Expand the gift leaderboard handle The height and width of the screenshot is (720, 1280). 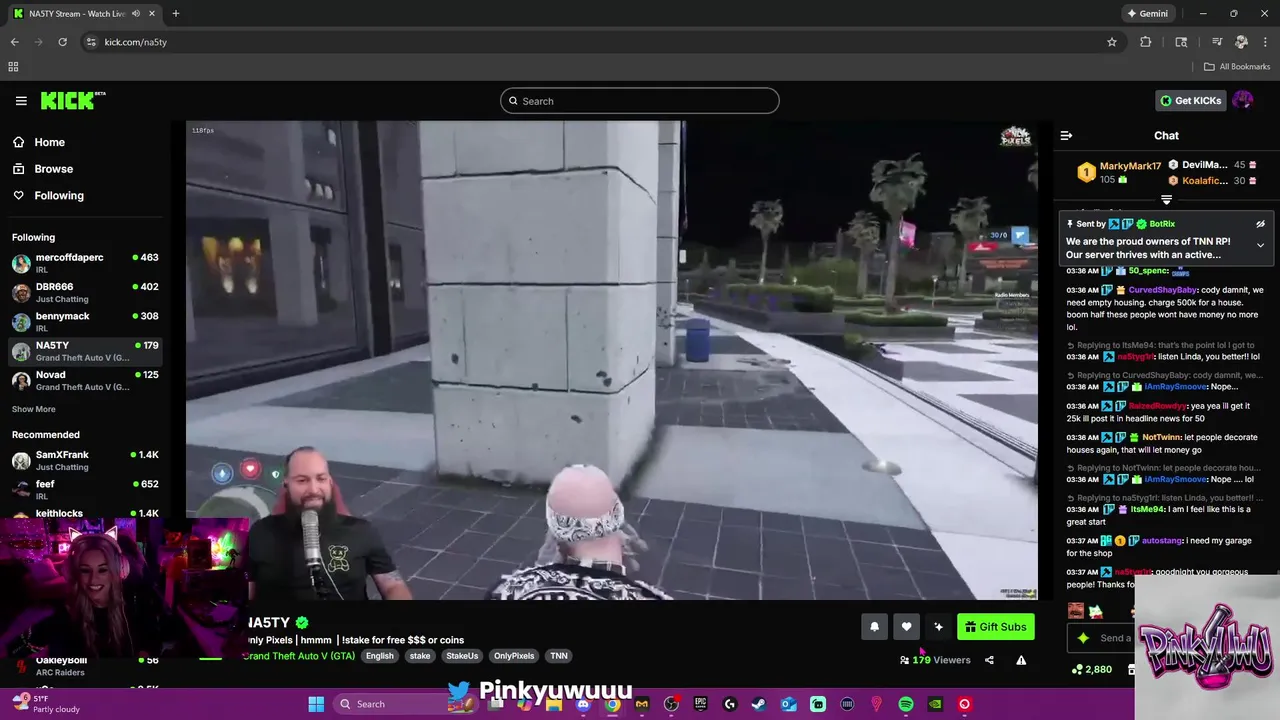coord(1166,199)
